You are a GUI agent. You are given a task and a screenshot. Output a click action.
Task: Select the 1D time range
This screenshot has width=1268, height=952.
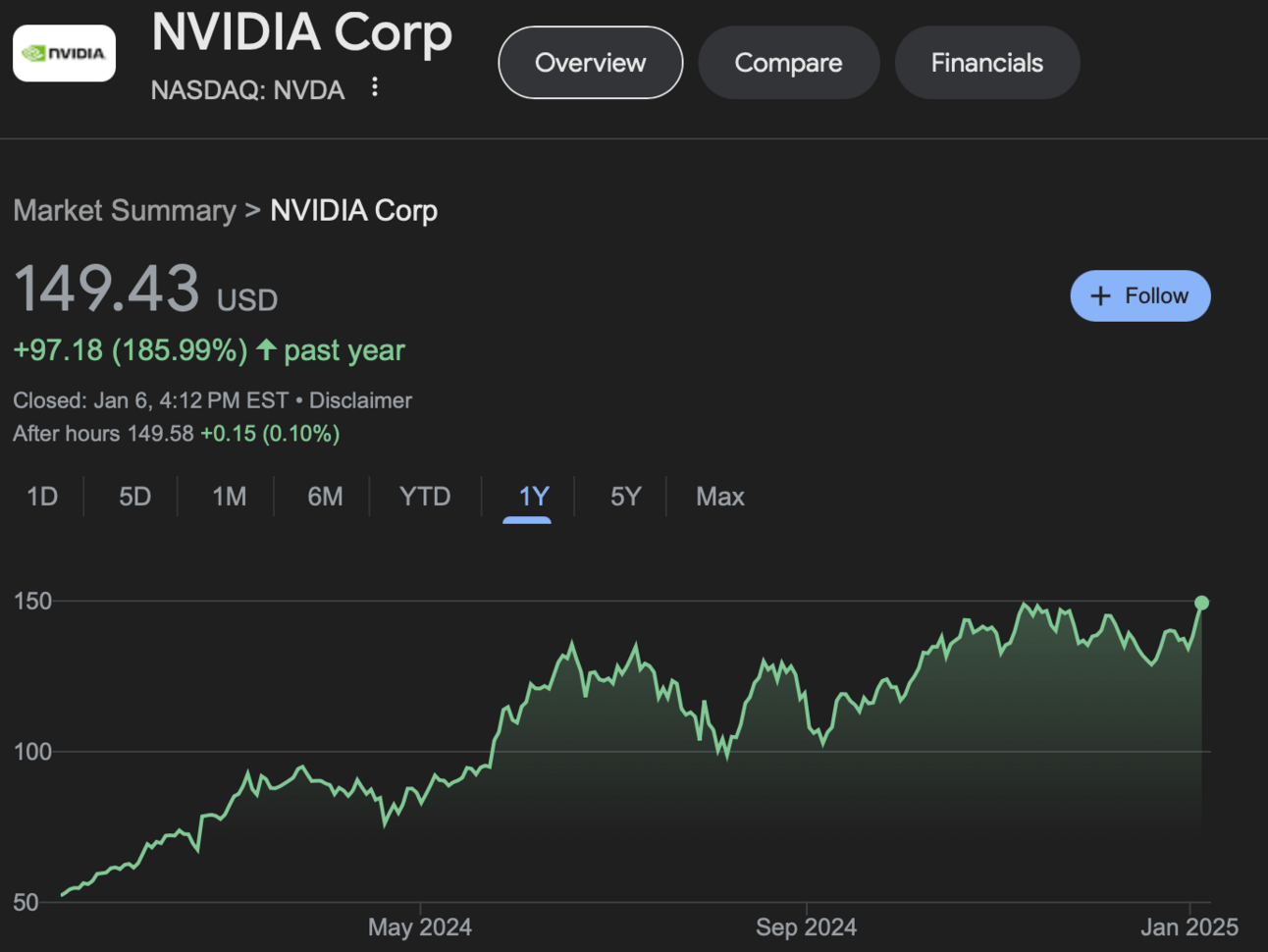coord(42,497)
